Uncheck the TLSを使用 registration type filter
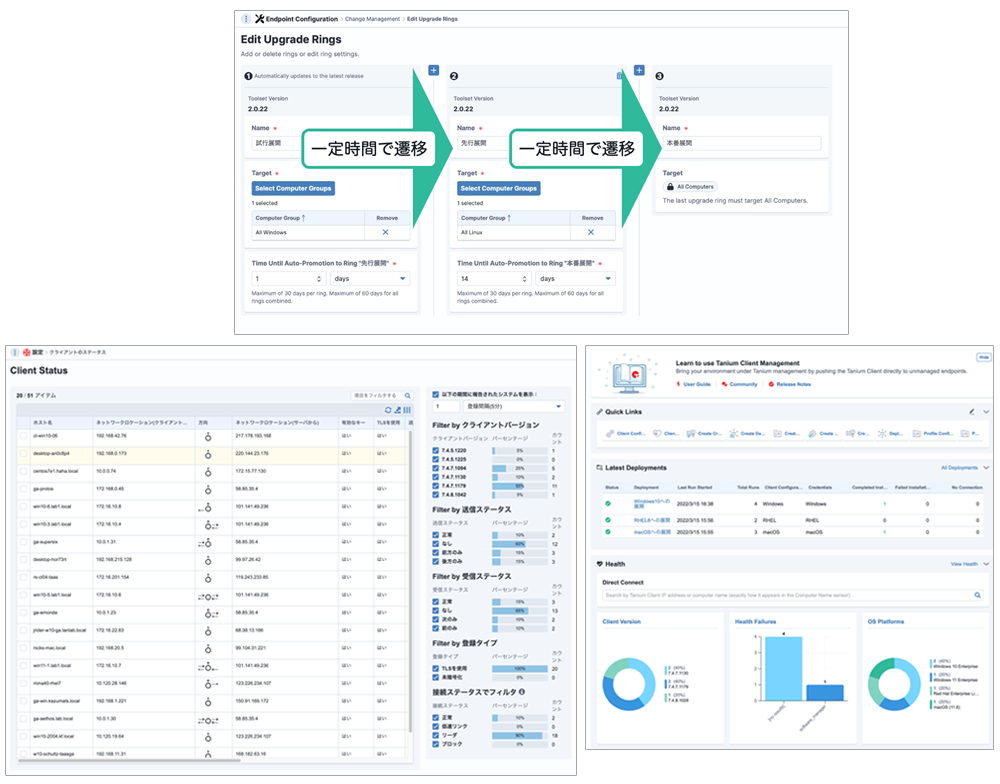This screenshot has width=1000, height=784. pyautogui.click(x=435, y=668)
